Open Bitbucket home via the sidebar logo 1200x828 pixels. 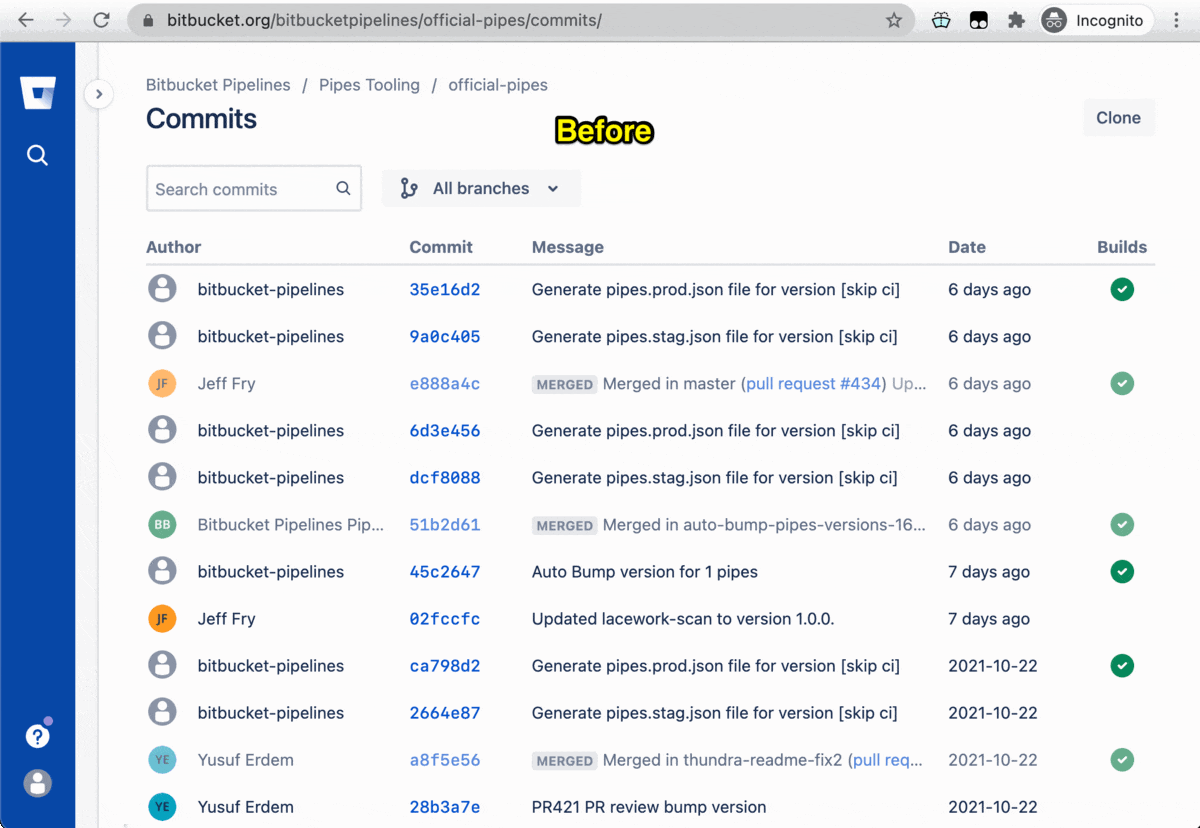37,92
